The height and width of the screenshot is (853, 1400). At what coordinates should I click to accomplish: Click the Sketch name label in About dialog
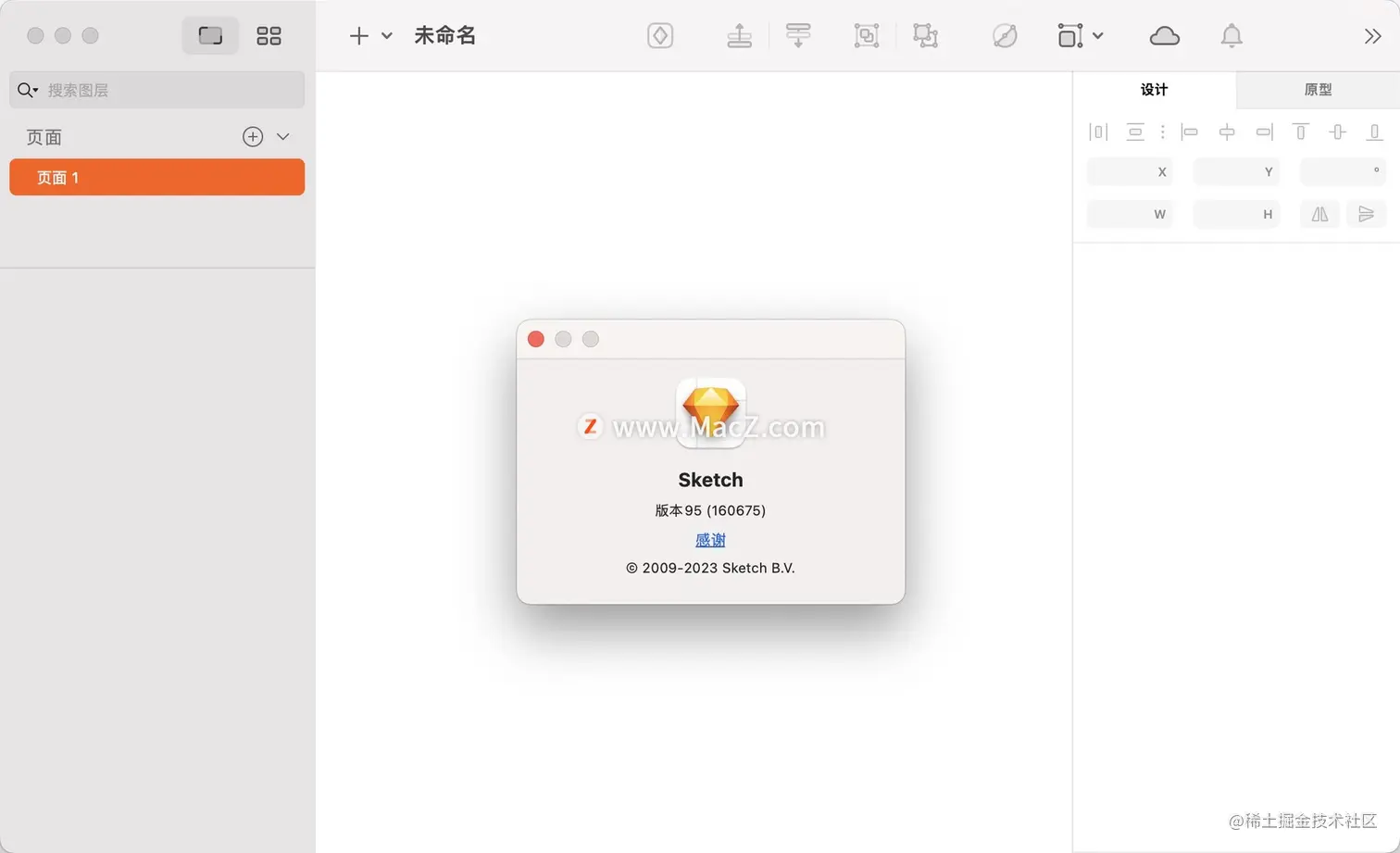point(710,480)
